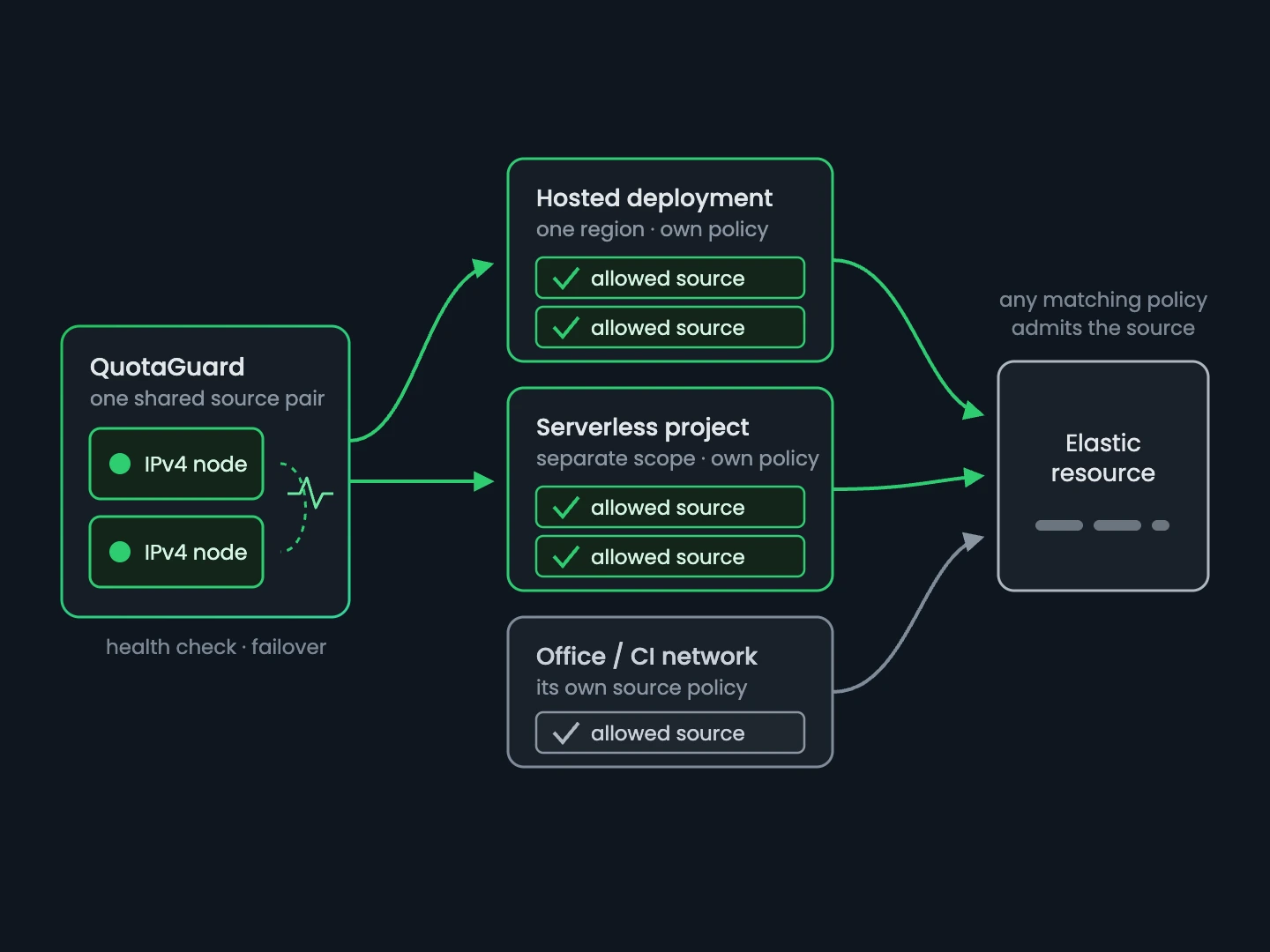1270x952 pixels.
Task: Select first allowed source row in Serverless project
Action: [x=670, y=507]
